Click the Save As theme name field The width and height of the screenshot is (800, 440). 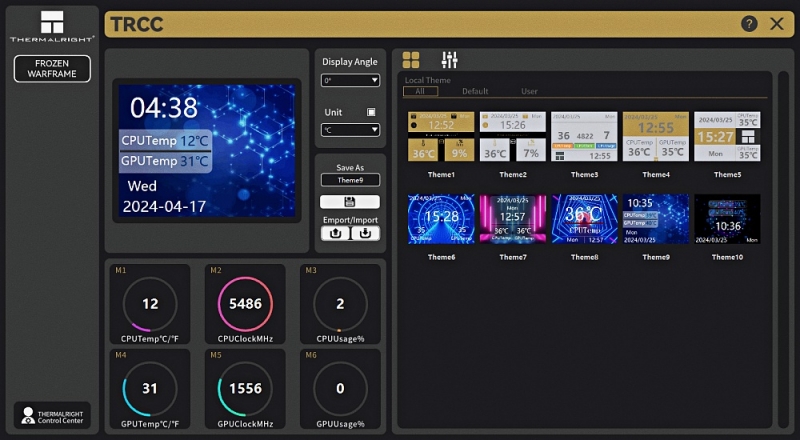(x=350, y=180)
